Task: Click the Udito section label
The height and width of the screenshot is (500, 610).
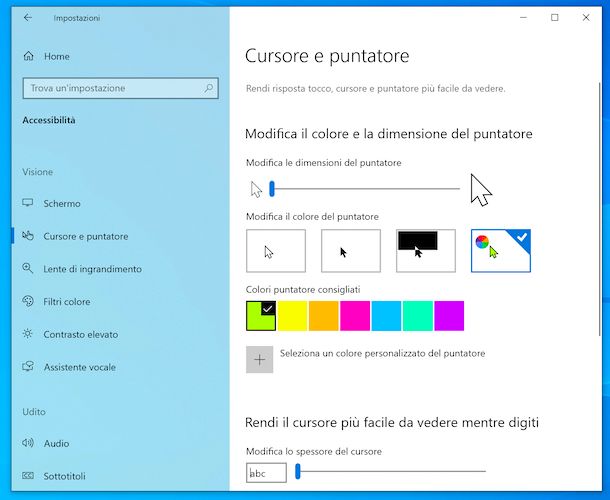Action: point(34,411)
